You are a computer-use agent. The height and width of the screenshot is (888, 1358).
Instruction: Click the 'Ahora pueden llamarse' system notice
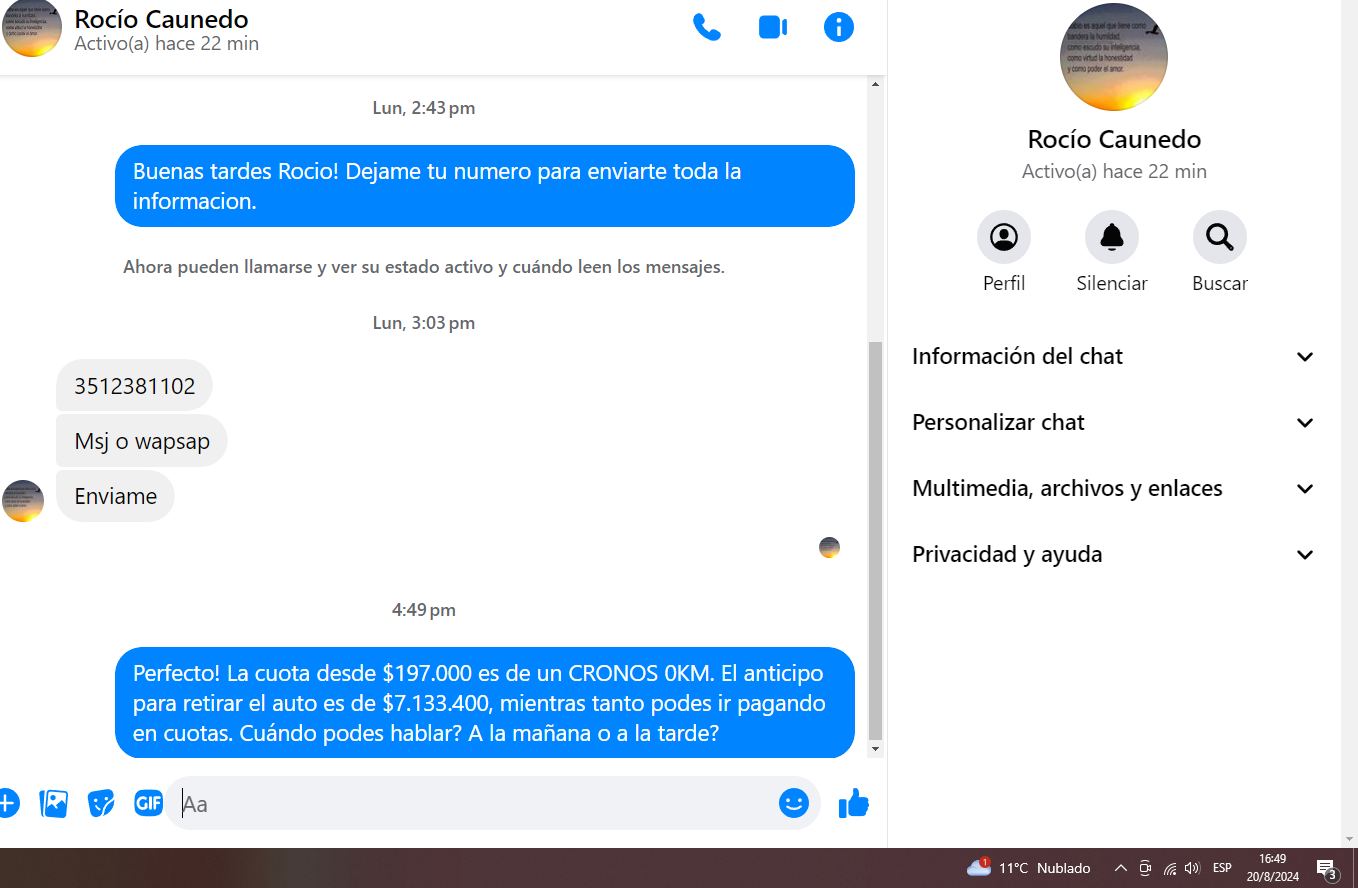point(424,267)
